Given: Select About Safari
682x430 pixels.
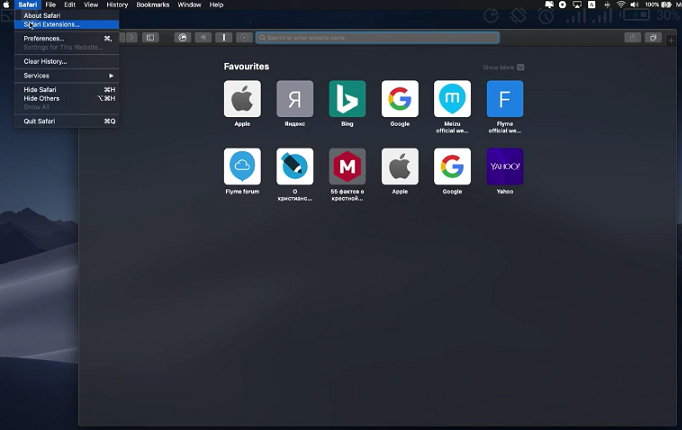Looking at the screenshot, I should point(67,15).
